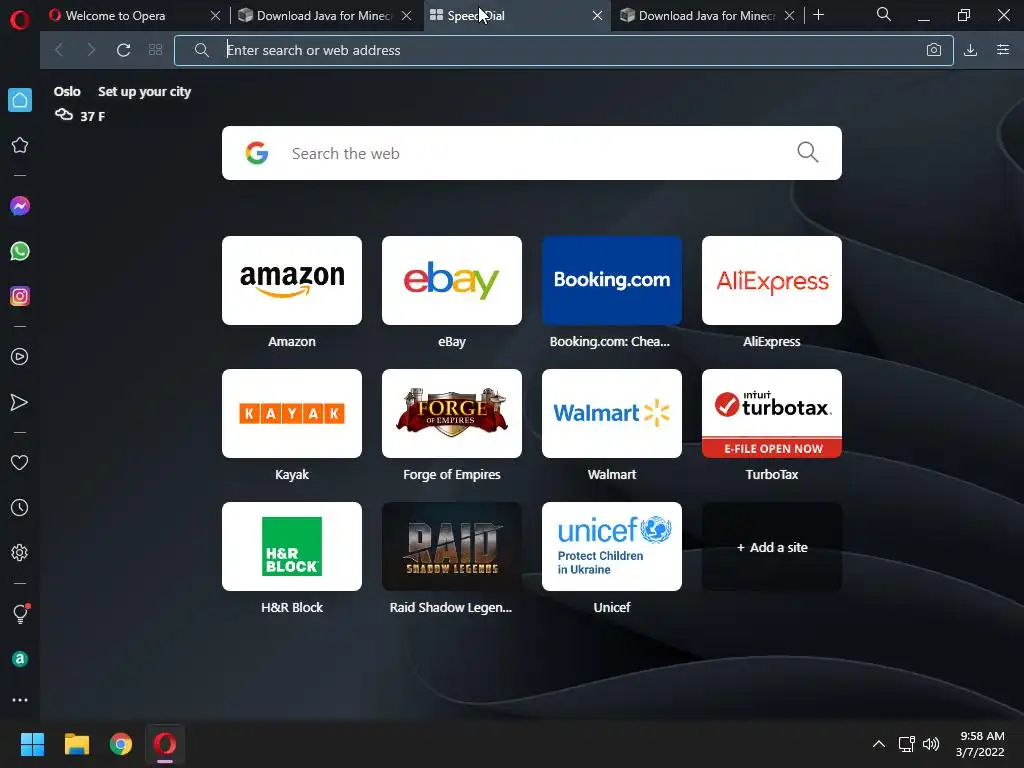The height and width of the screenshot is (768, 1024).
Task: Open the H&R Block speed dial tile
Action: pos(292,547)
